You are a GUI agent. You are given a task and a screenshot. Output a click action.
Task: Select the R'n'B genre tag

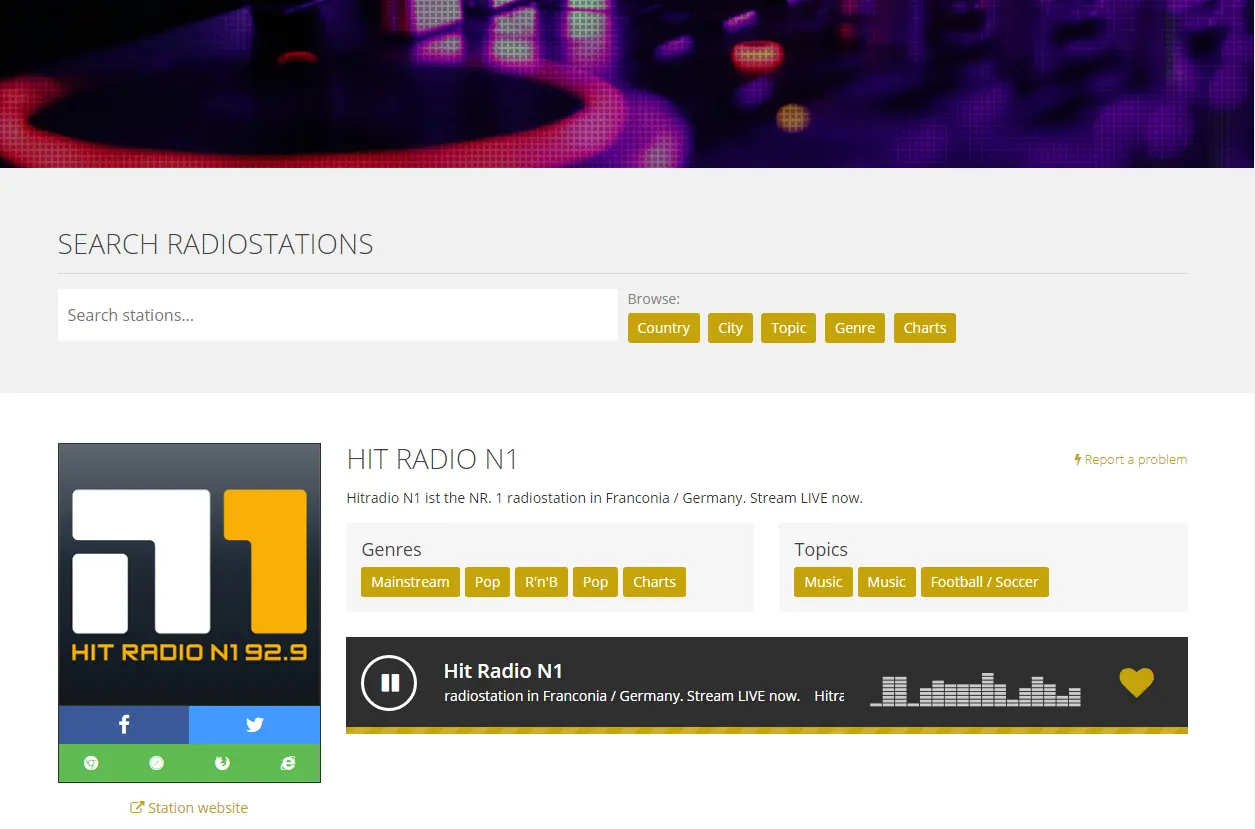[542, 582]
